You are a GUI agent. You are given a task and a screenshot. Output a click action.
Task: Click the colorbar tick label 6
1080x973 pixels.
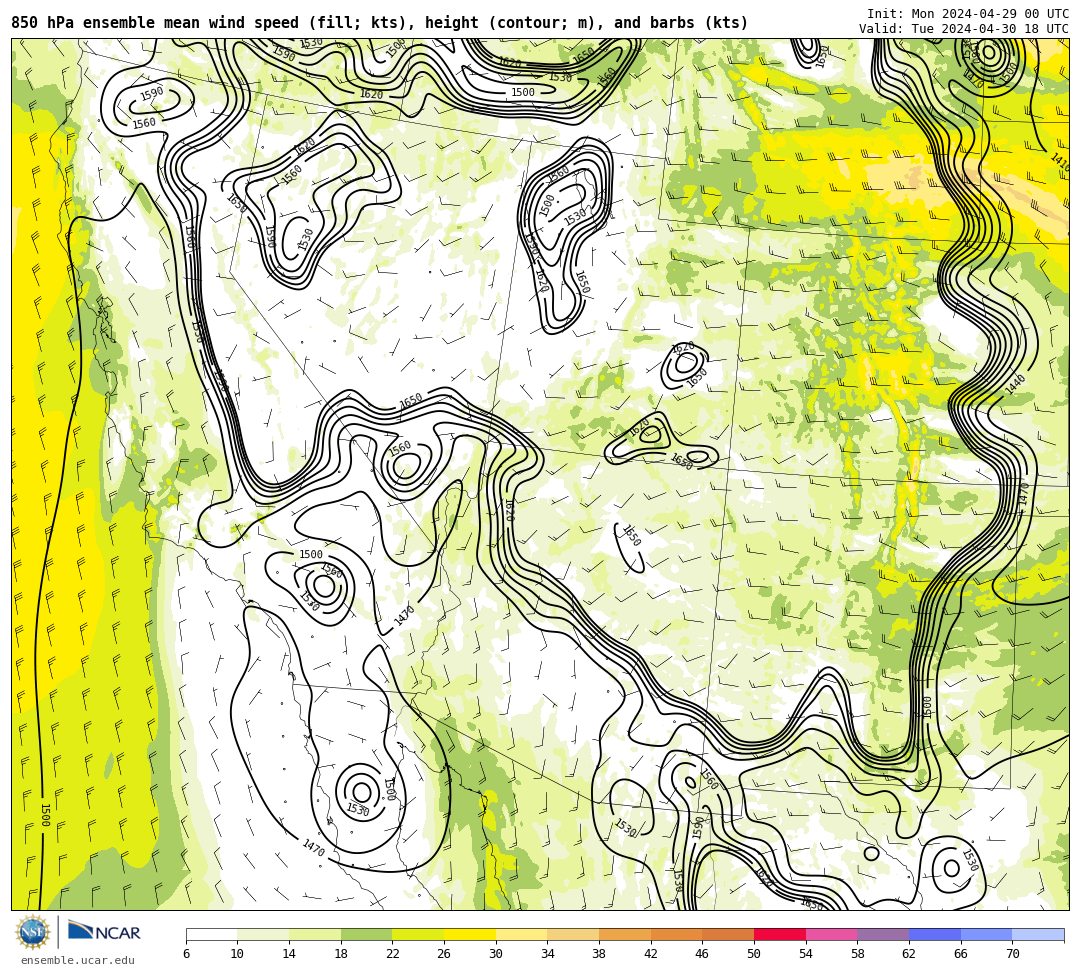(186, 954)
